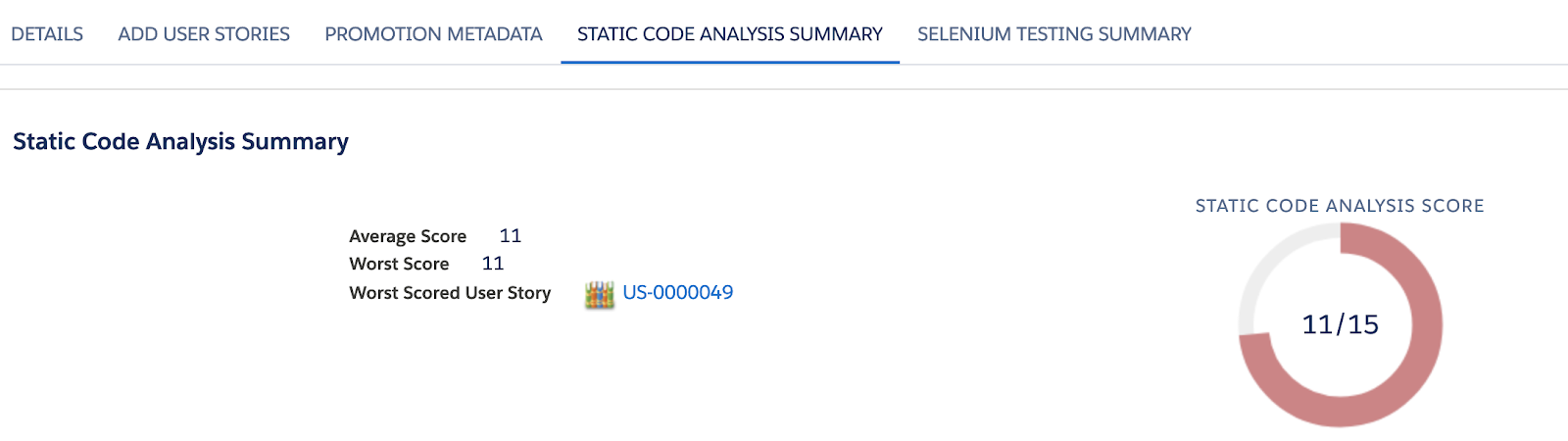Click the horizontal divider below the tab bar

(784, 89)
